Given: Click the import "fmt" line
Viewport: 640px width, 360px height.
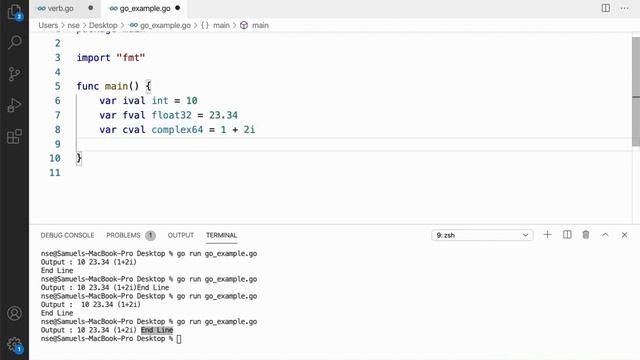Looking at the screenshot, I should [x=111, y=58].
